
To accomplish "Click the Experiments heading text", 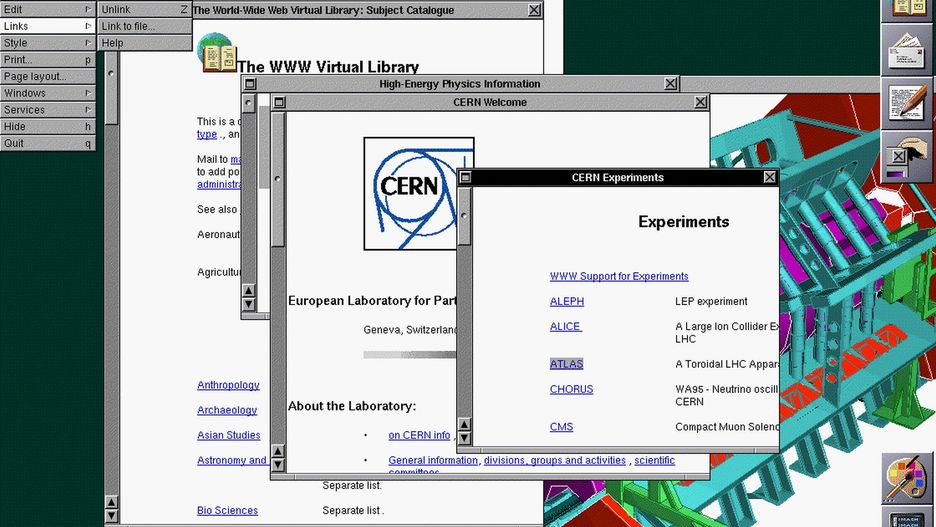I will (683, 221).
